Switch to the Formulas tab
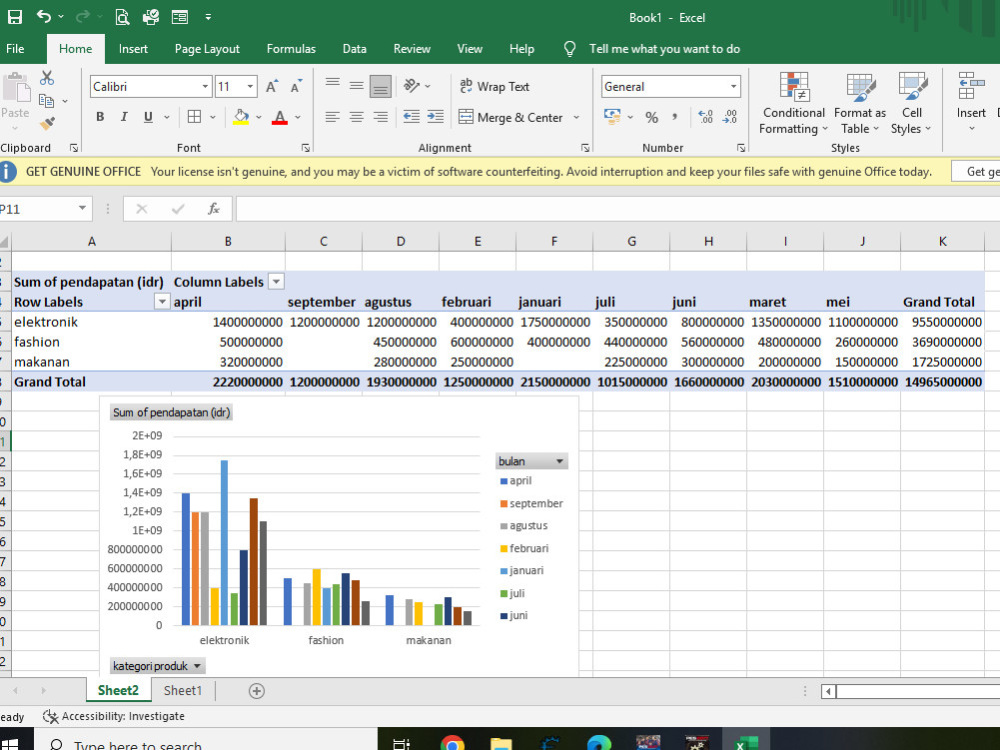This screenshot has width=1000, height=750. coord(291,48)
